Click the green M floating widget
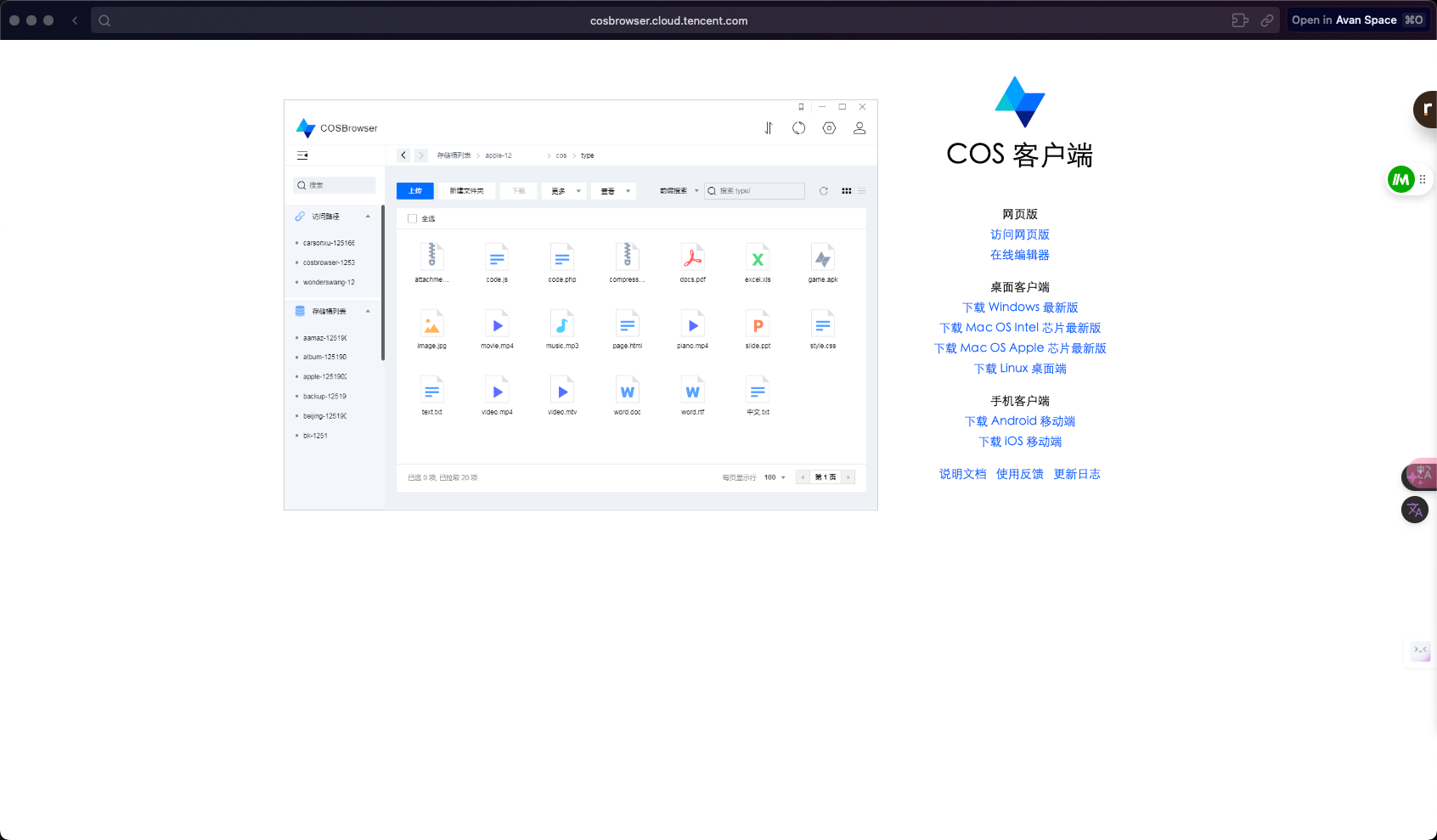The width and height of the screenshot is (1437, 840). coord(1400,179)
